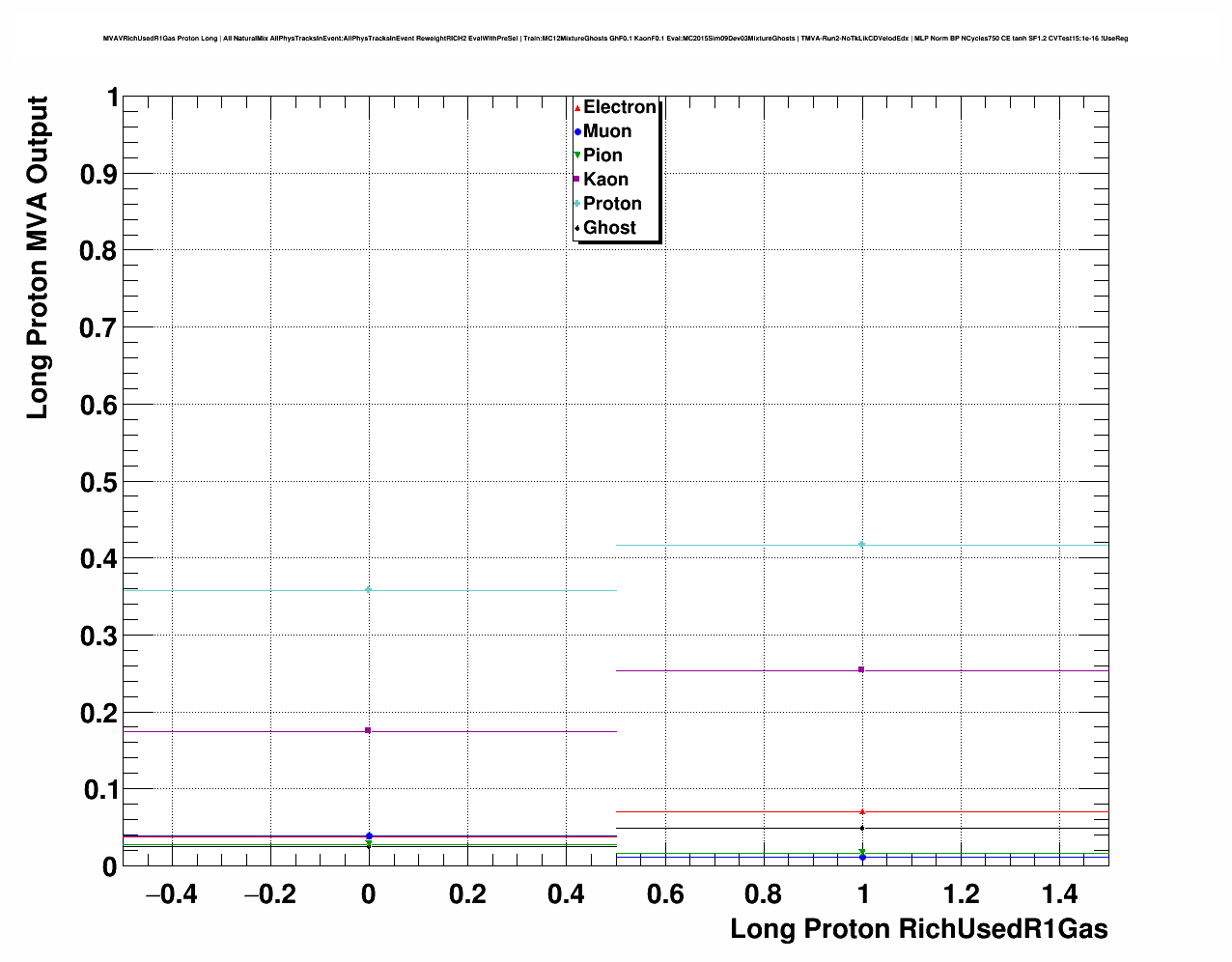
Task: Click the plot title text at the top
Action: 615,39
